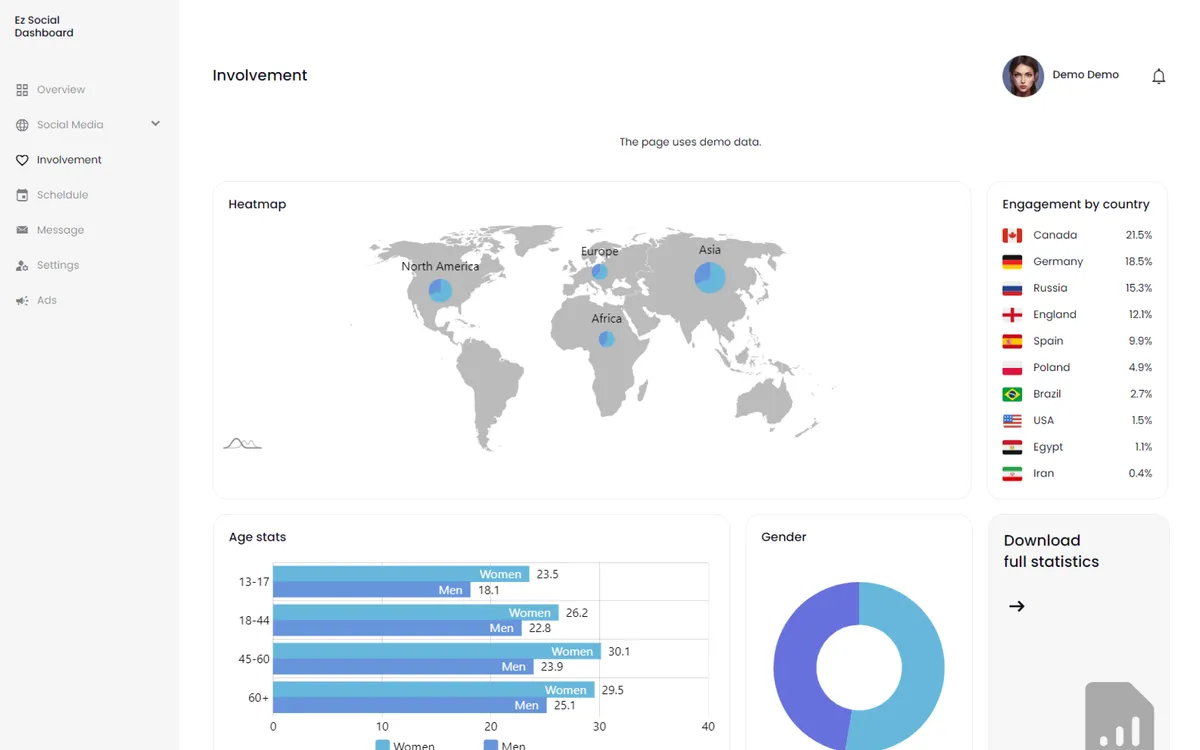Click the Egypt flag icon
Image resolution: width=1200 pixels, height=750 pixels.
coord(1012,447)
